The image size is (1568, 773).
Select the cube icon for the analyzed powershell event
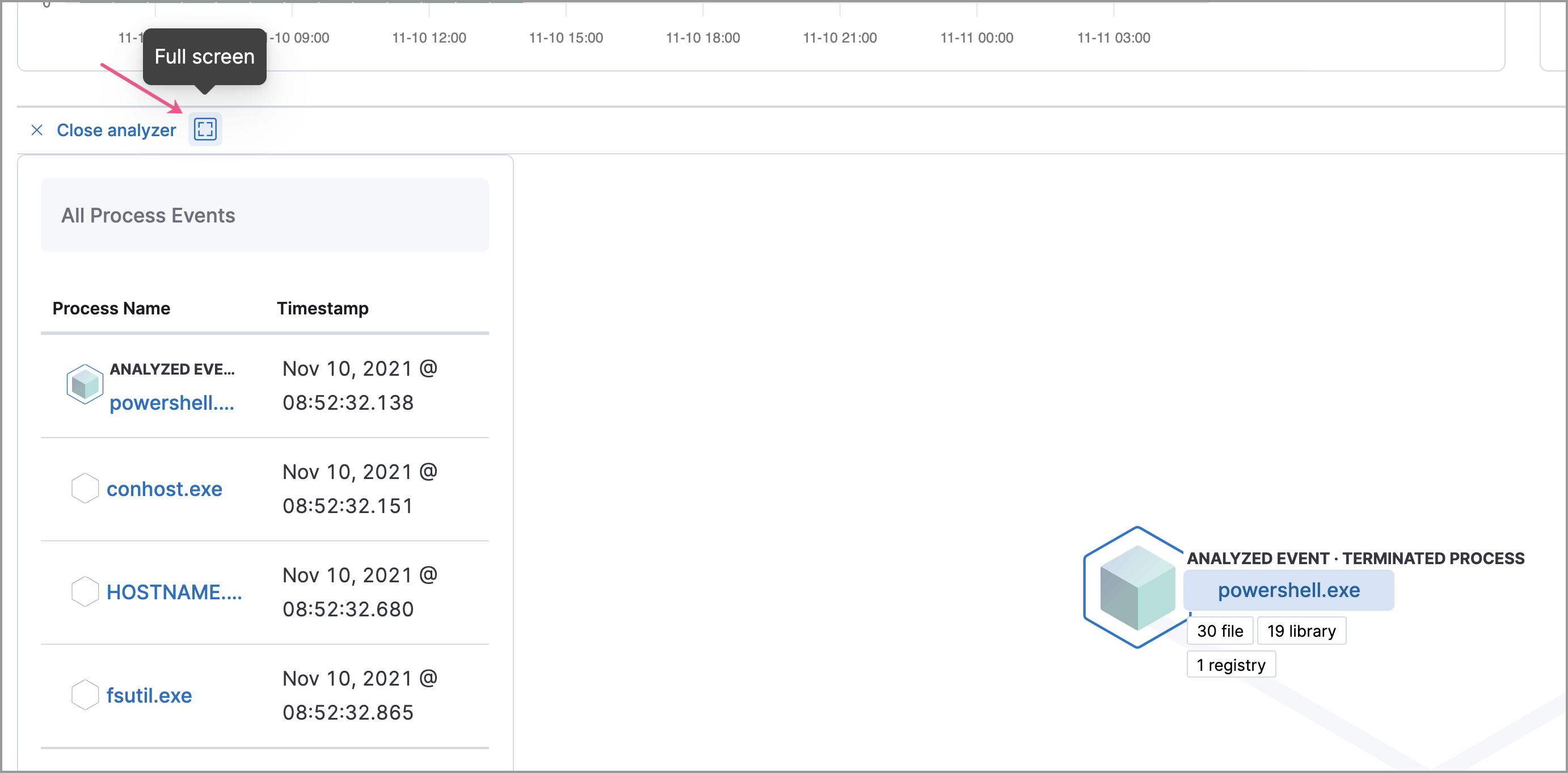click(x=84, y=384)
